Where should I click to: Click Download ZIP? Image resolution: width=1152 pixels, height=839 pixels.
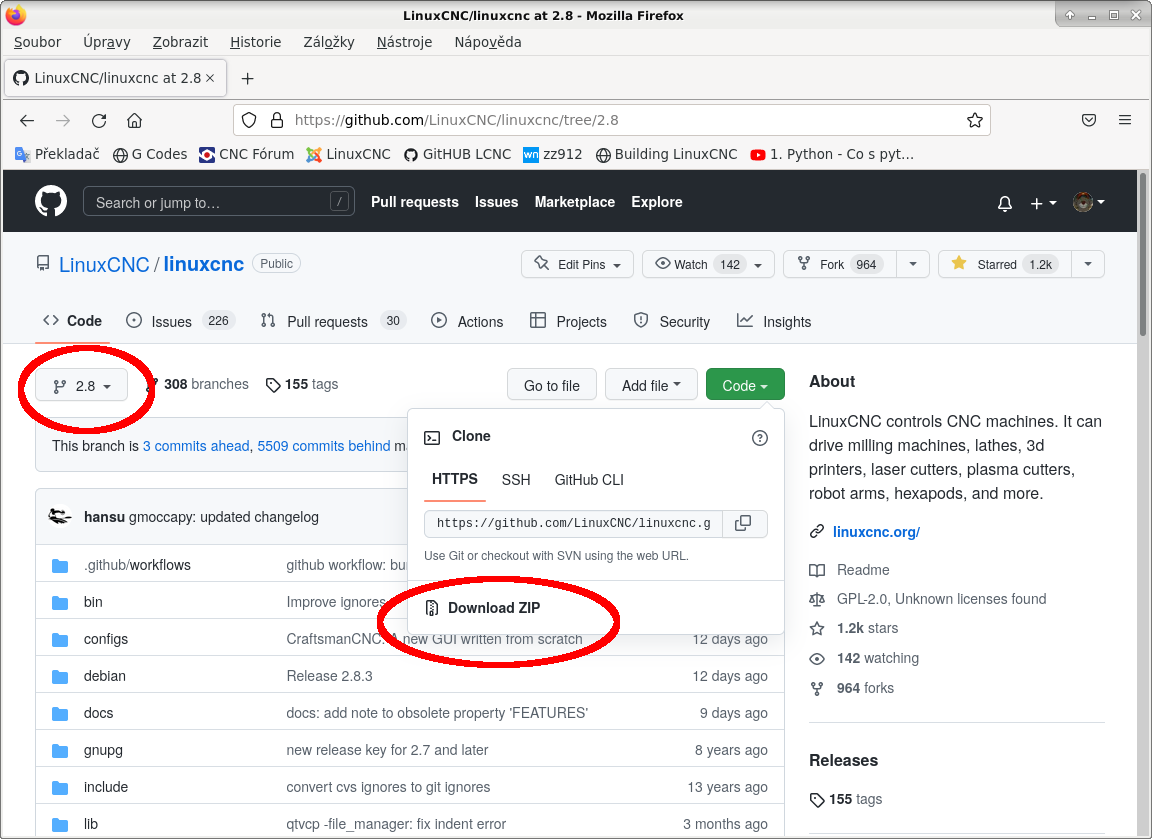(x=494, y=608)
